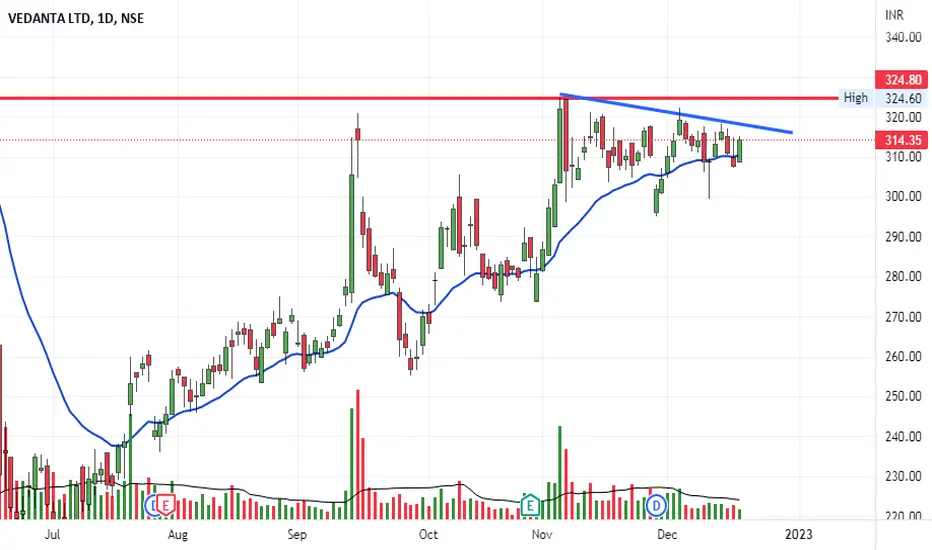Open the red E earnings marker
932x550 pixels.
pos(166,506)
